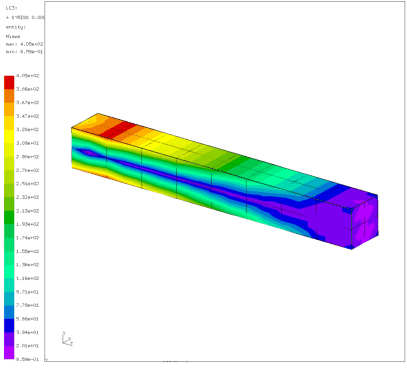Click the legend value 3.28e+02

coord(28,129)
